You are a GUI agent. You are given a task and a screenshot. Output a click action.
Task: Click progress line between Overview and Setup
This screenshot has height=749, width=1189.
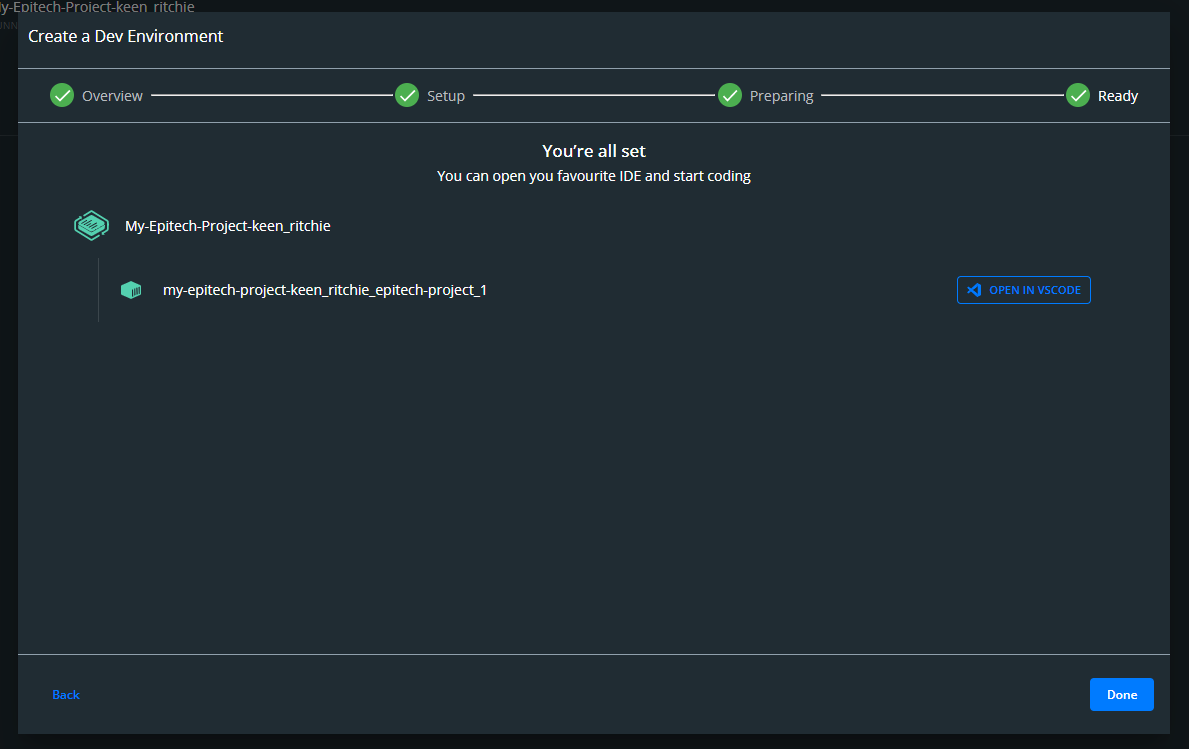pyautogui.click(x=271, y=96)
